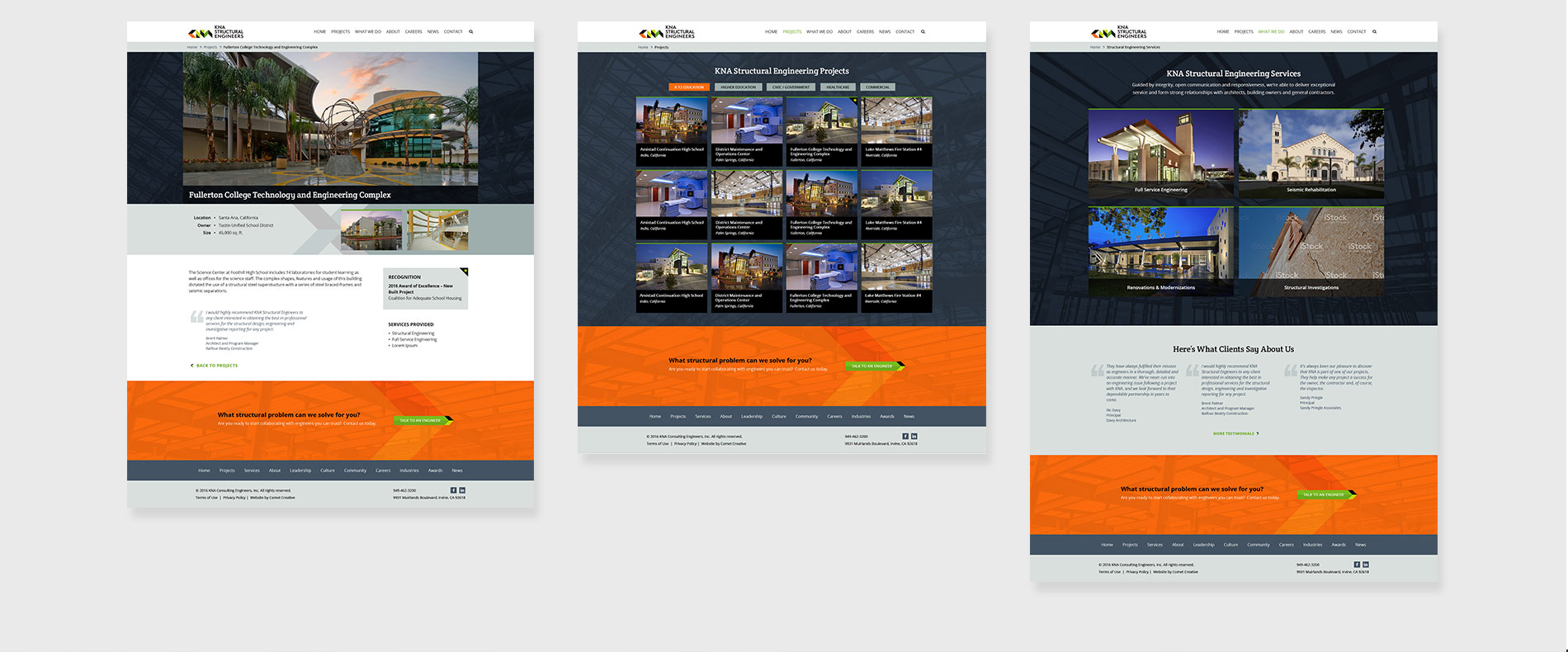This screenshot has width=1568, height=652.
Task: Open Website by Comet Creative on the right page
Action: [x=1175, y=572]
